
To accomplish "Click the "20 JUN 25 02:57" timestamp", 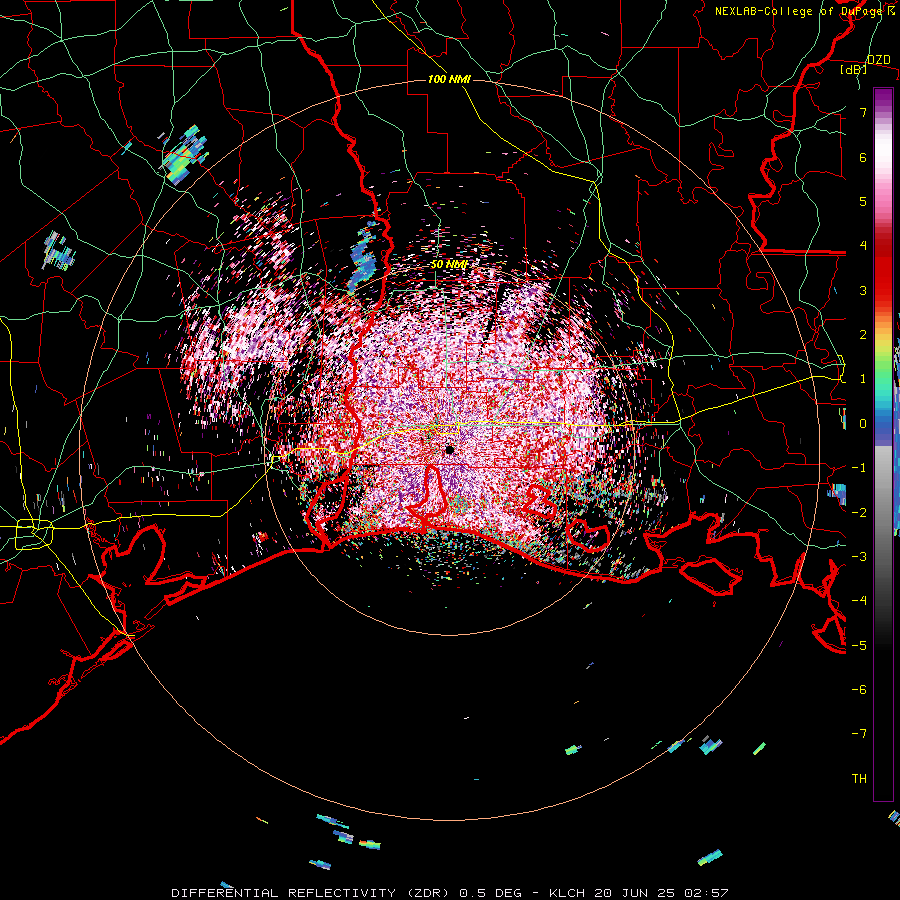I will coord(661,893).
